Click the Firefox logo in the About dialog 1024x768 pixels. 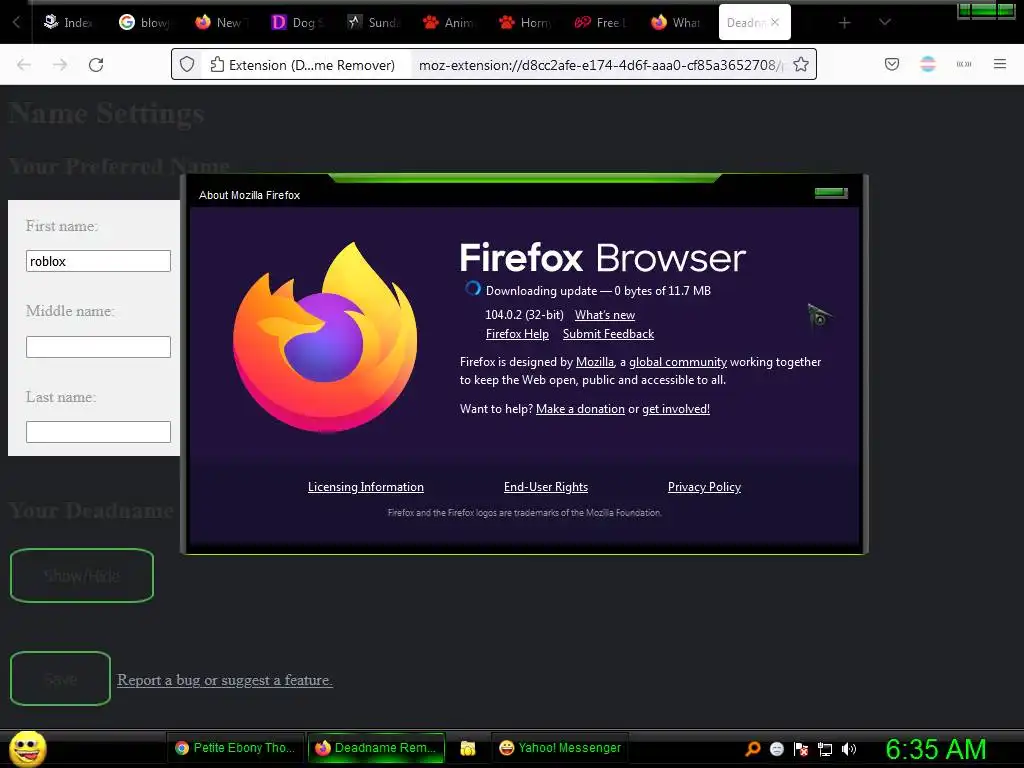[x=325, y=337]
